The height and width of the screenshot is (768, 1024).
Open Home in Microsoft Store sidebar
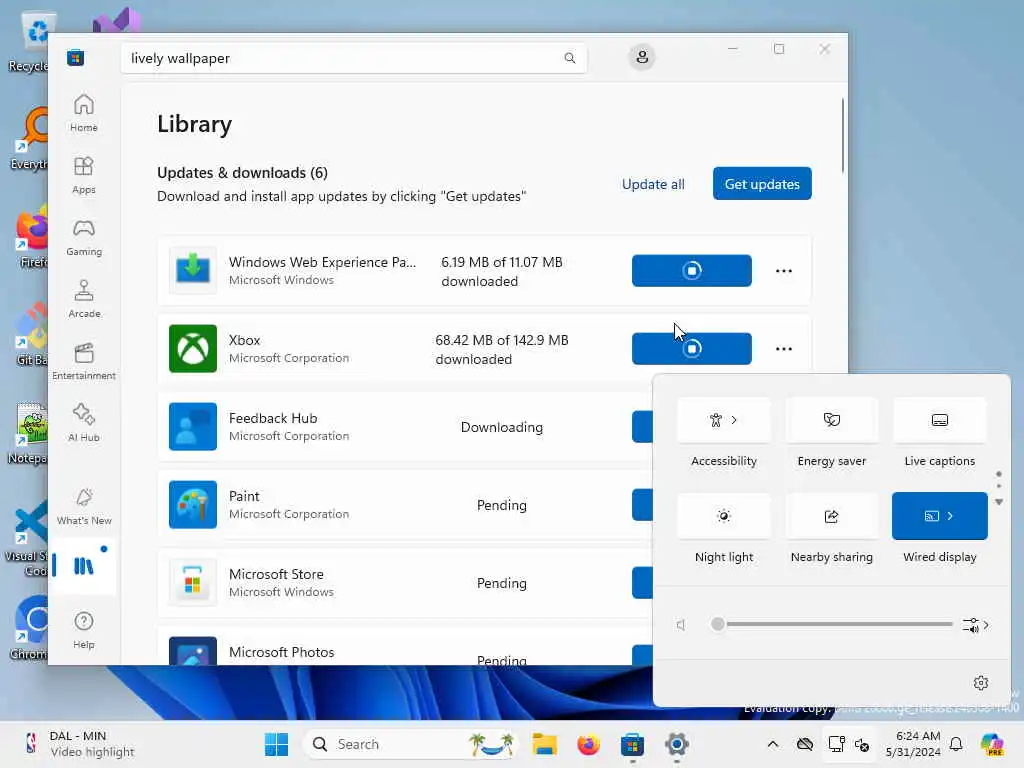[x=84, y=113]
